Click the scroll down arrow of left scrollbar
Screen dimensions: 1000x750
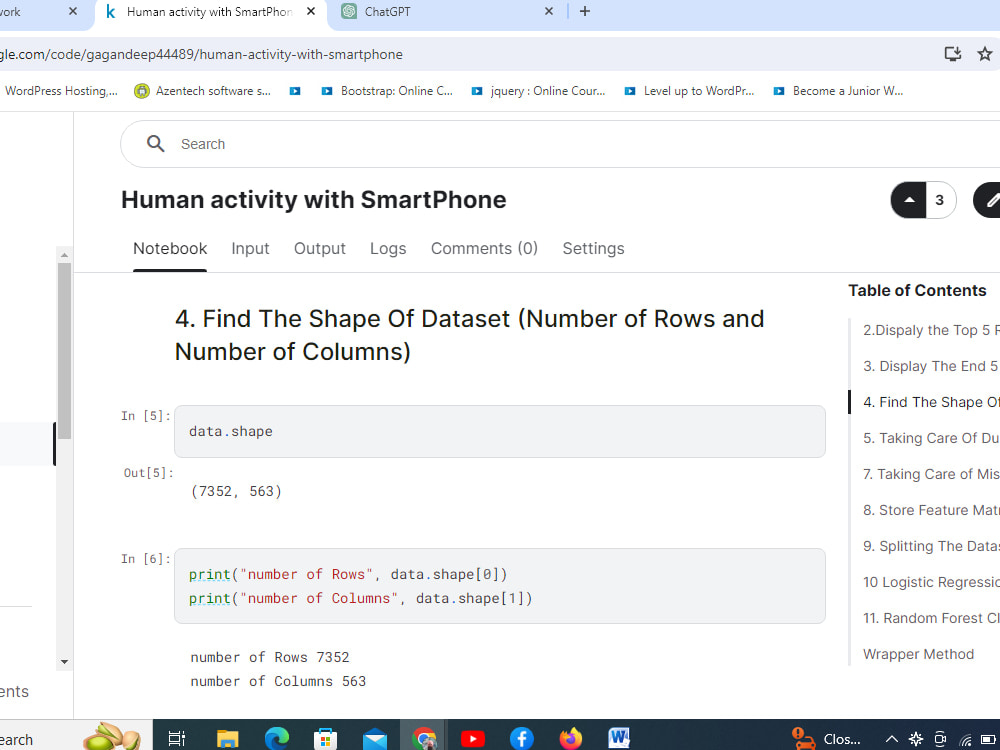pos(64,662)
